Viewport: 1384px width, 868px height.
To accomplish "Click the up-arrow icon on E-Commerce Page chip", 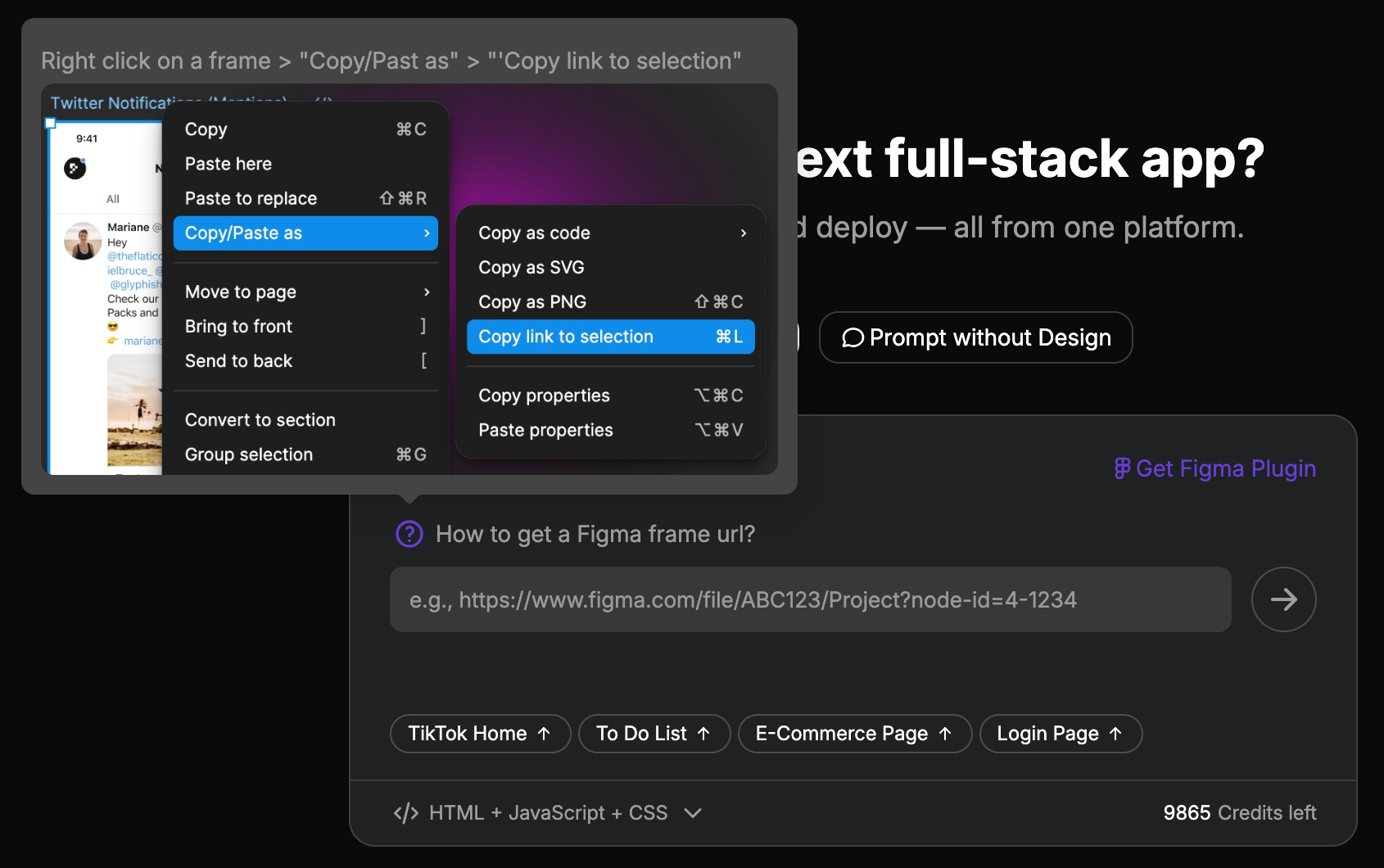I will tap(947, 734).
